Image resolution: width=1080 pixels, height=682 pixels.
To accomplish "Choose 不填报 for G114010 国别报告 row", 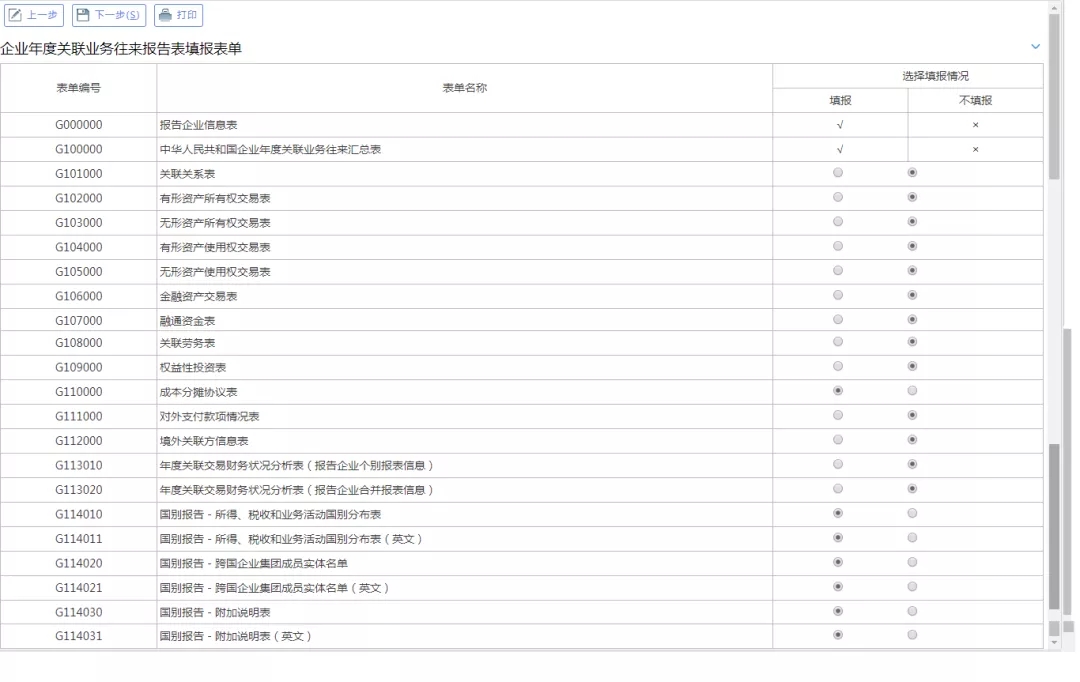I will click(x=912, y=513).
